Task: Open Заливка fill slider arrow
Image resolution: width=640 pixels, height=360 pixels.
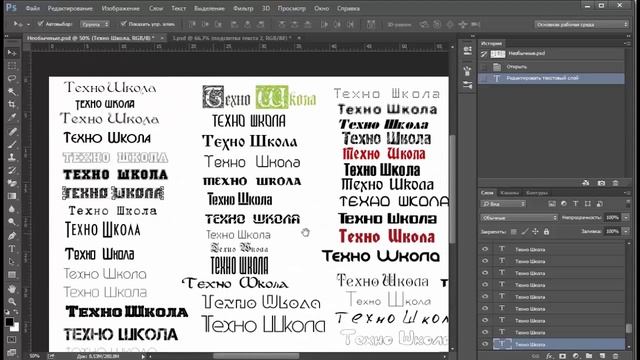Action: (626, 231)
